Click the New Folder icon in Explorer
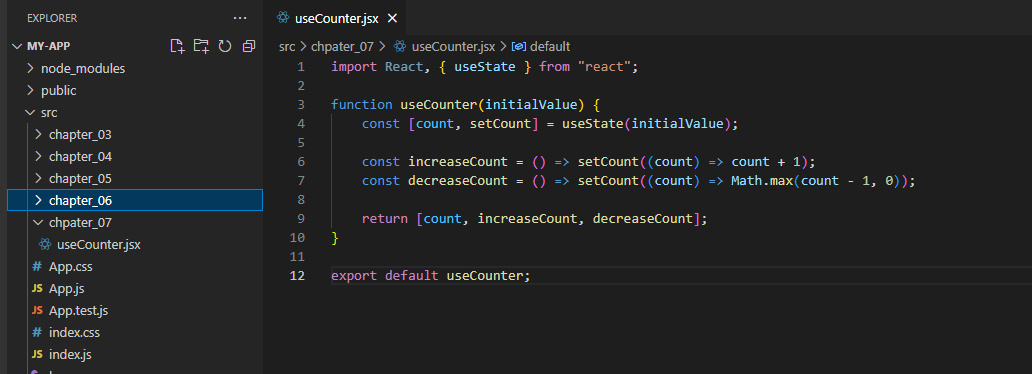This screenshot has height=374, width=1032. pos(201,46)
